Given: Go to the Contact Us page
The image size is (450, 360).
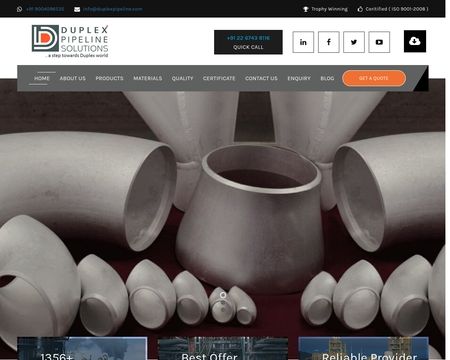Looking at the screenshot, I should click(x=261, y=78).
